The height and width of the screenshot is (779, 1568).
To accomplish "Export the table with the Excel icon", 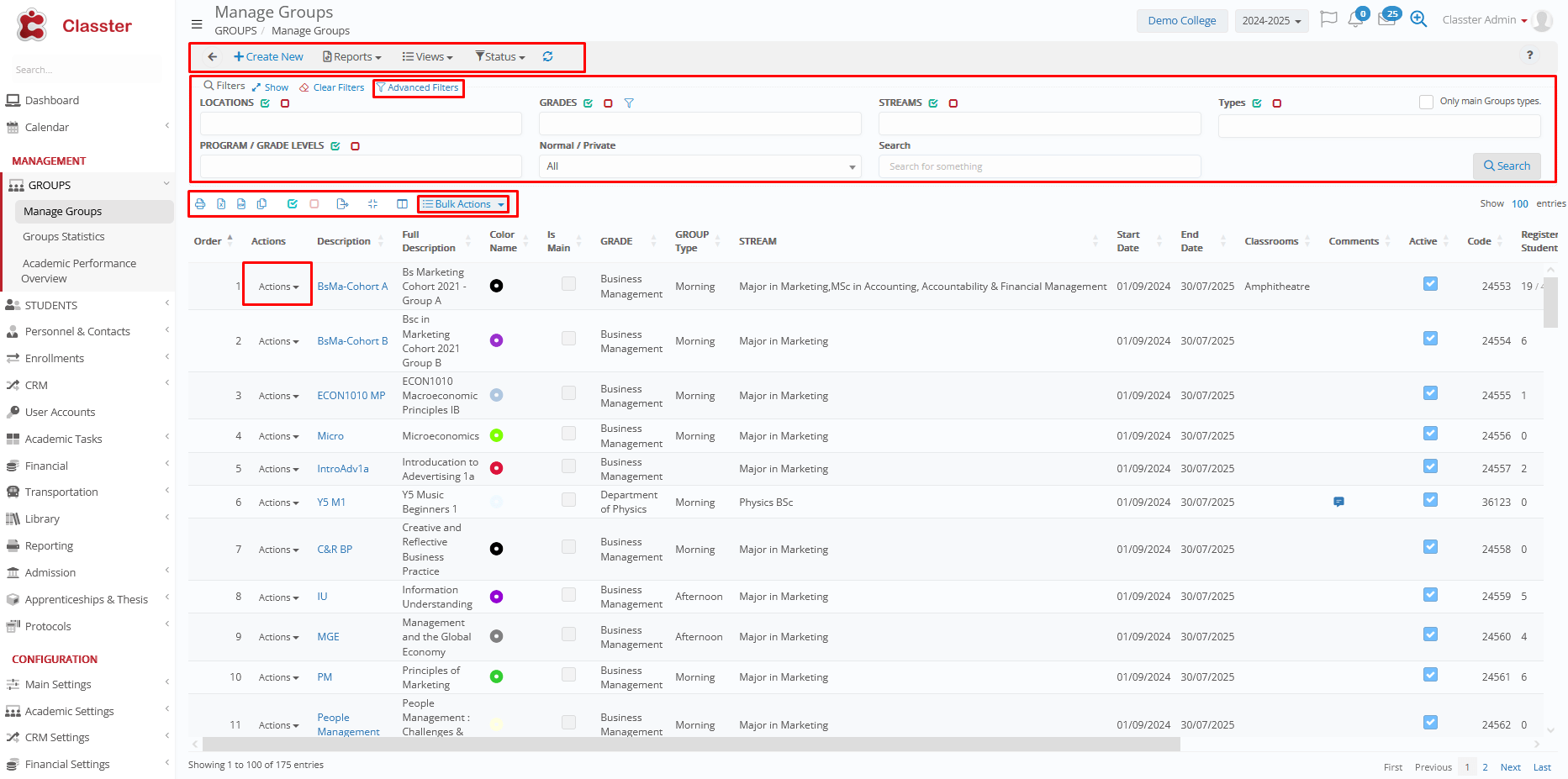I will (221, 204).
